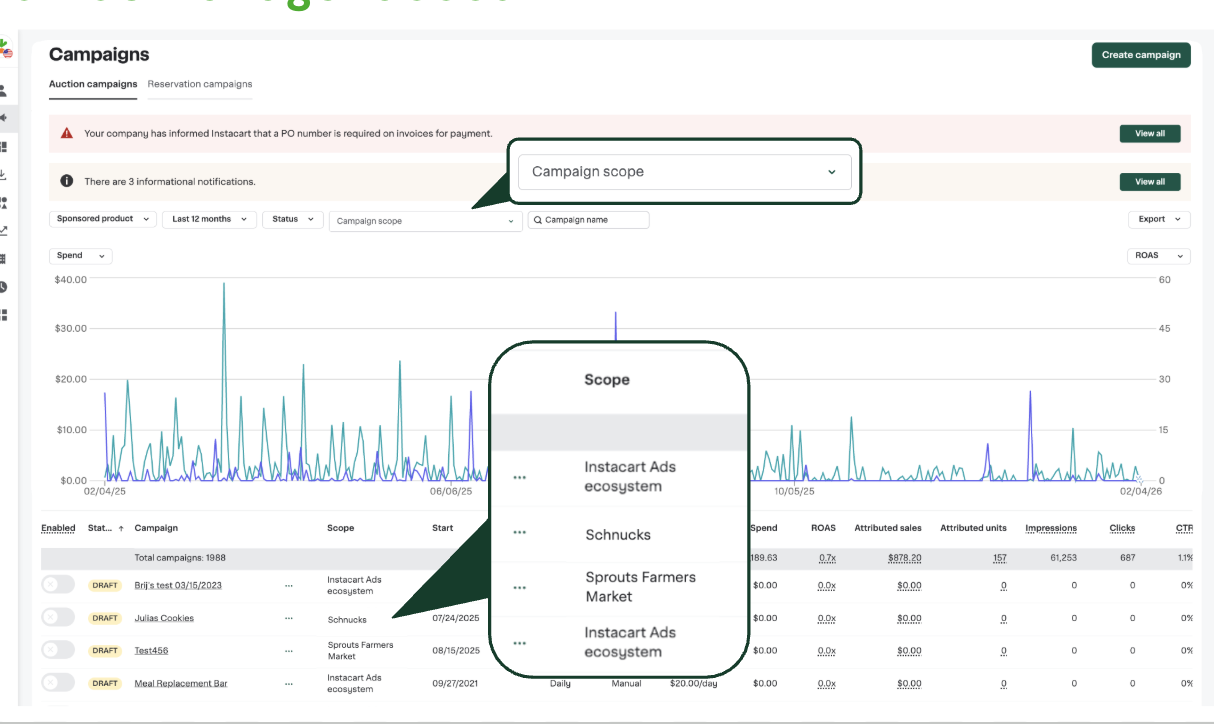The width and height of the screenshot is (1214, 724).
Task: Click the magnifier icon in Campaign name search
Action: 537,220
